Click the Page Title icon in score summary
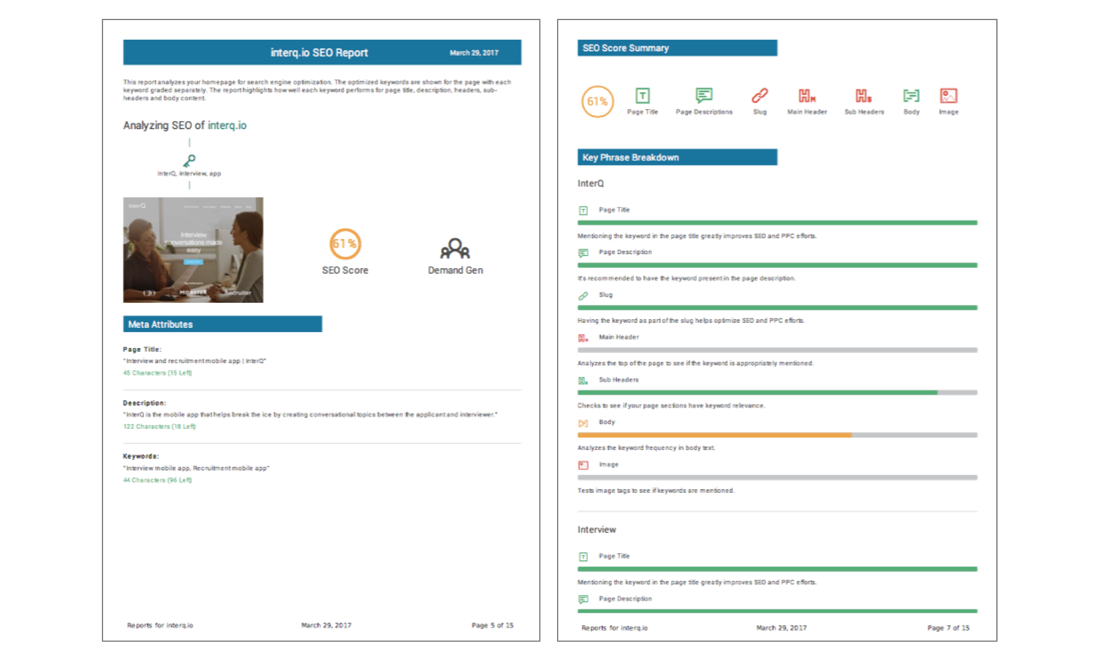1100x660 pixels. pos(642,95)
